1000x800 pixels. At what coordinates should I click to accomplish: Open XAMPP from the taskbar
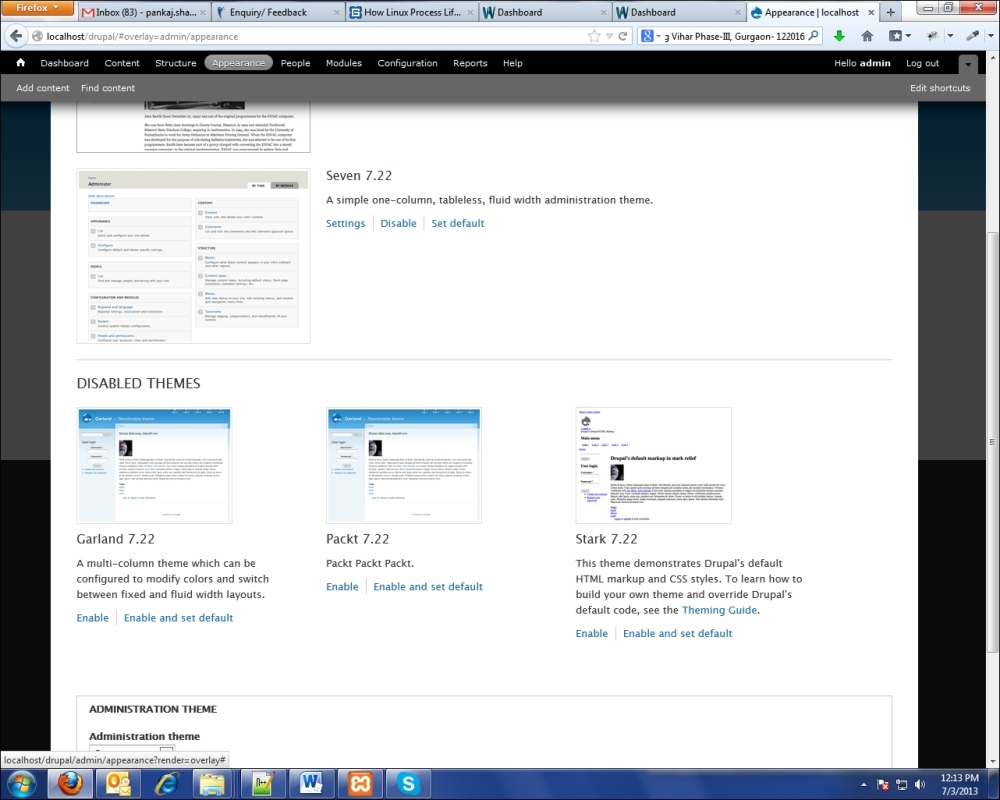click(x=359, y=783)
